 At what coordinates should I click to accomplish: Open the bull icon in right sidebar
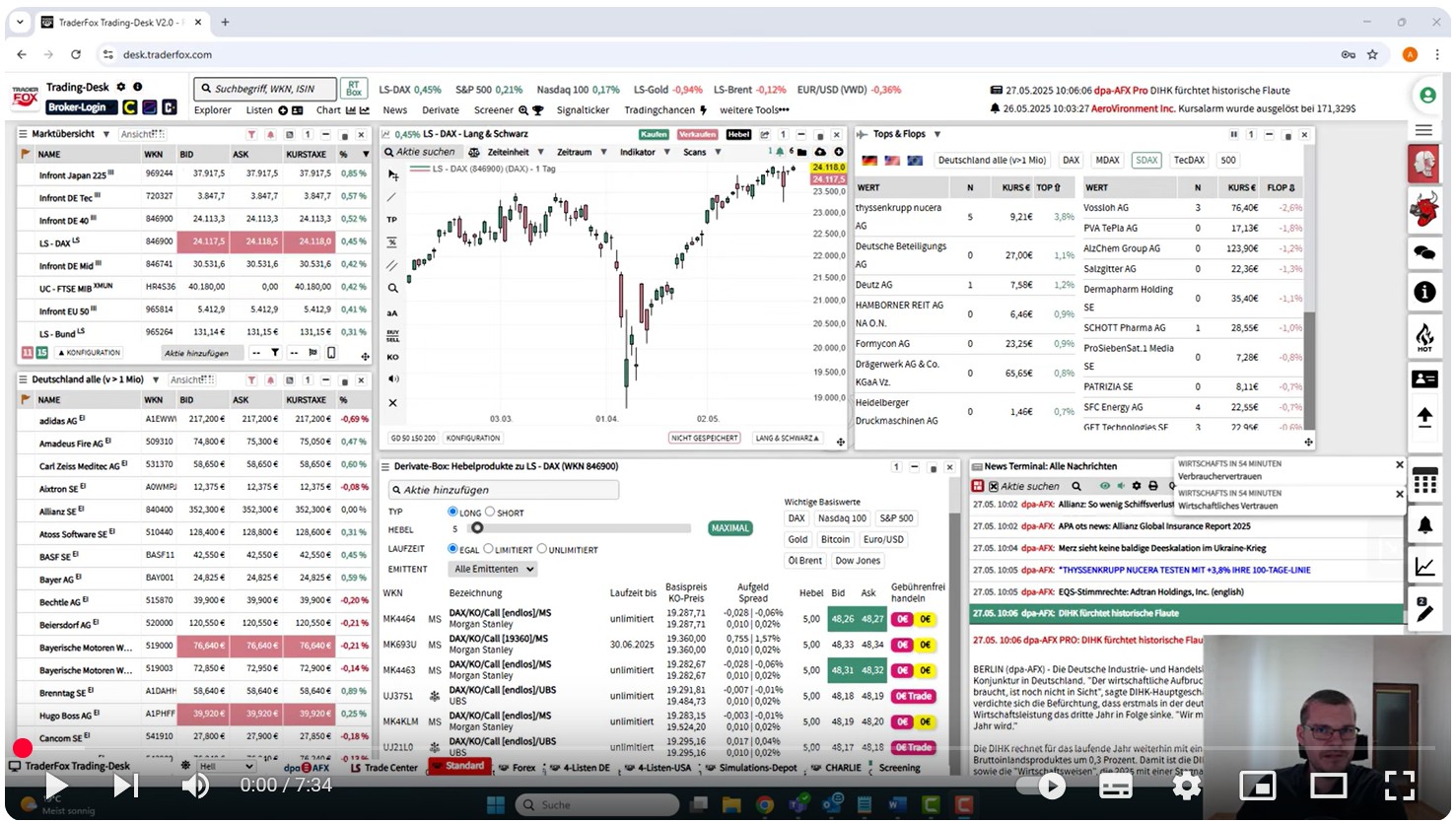[x=1424, y=209]
